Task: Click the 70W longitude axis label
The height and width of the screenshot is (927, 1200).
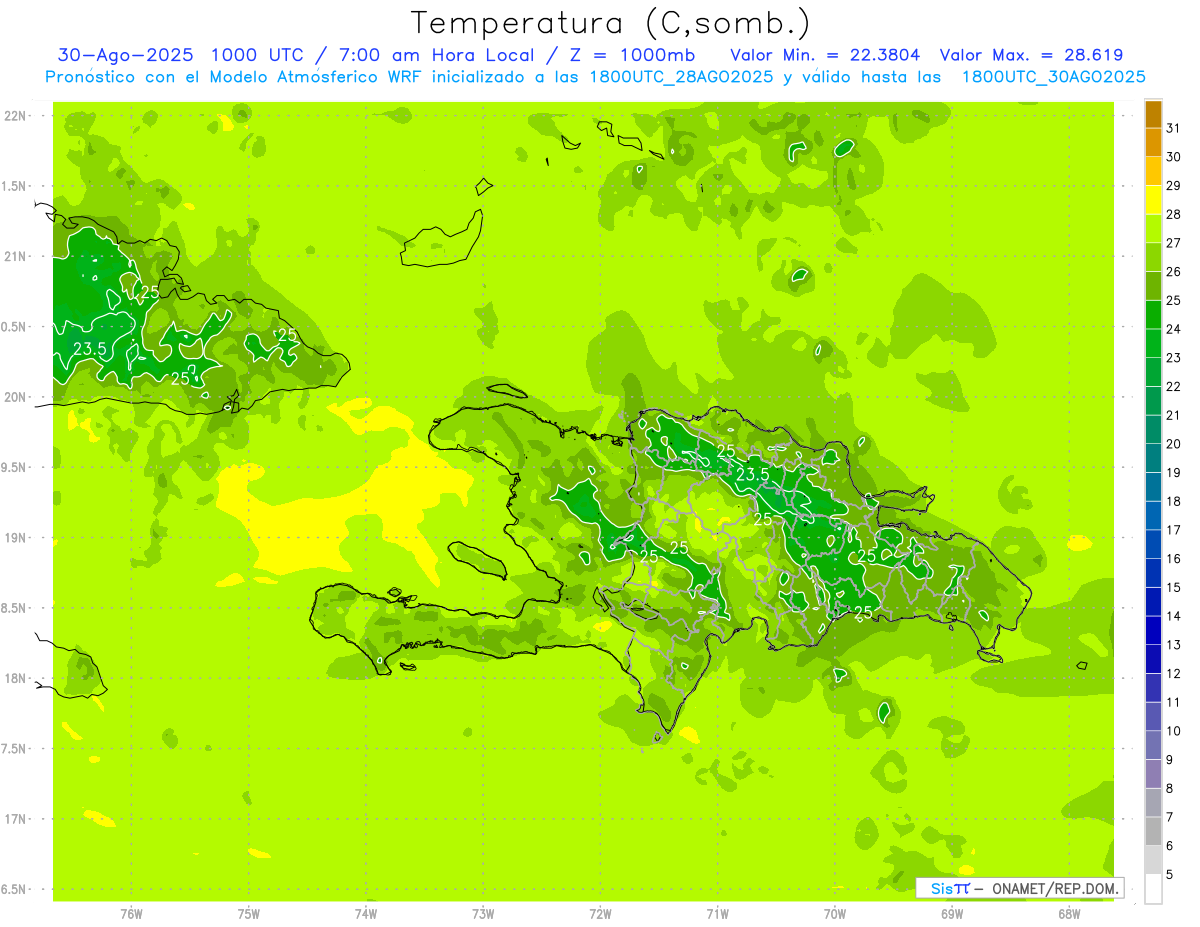Action: (835, 913)
